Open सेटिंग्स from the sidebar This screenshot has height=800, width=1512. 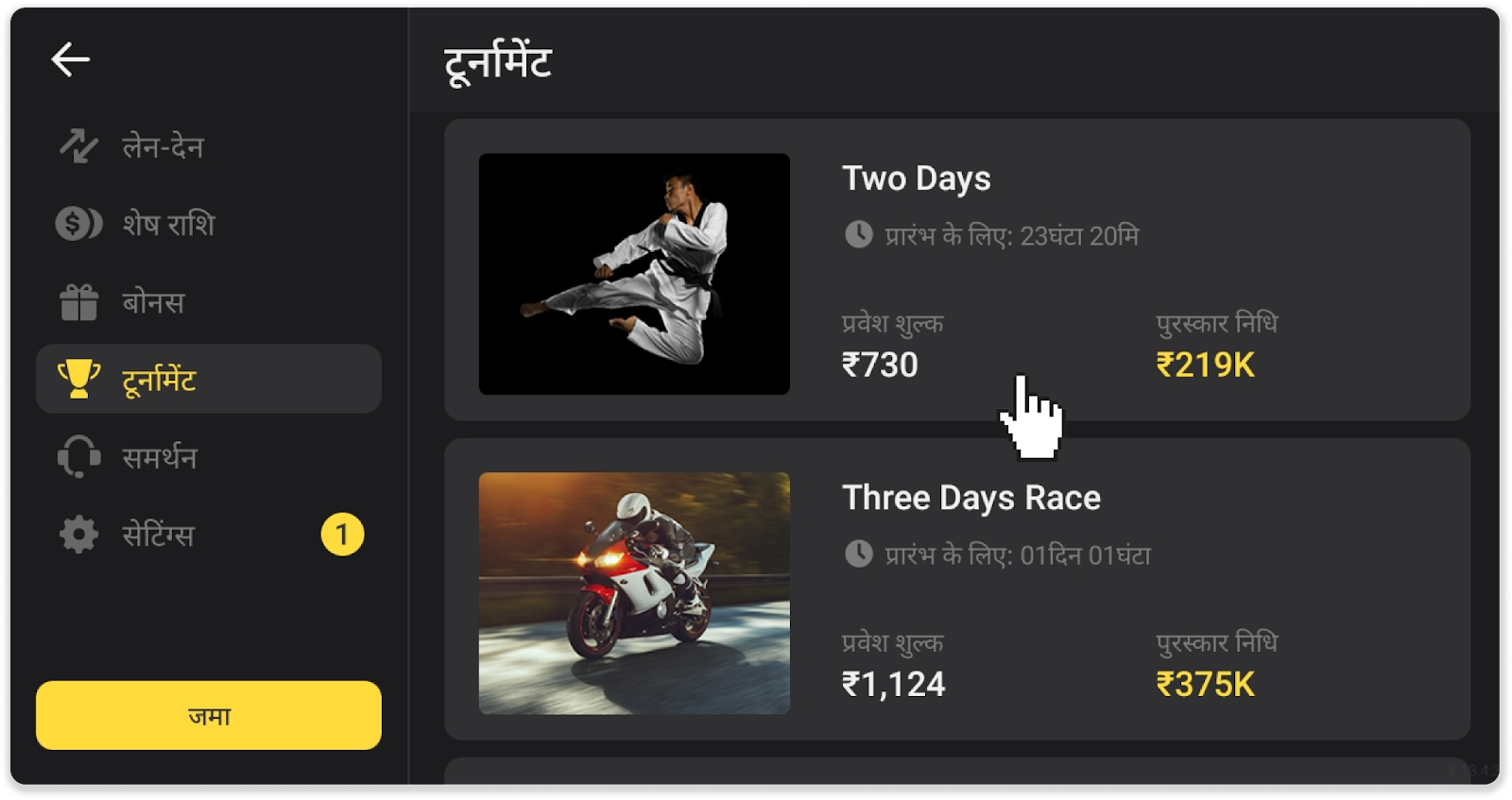click(x=209, y=535)
